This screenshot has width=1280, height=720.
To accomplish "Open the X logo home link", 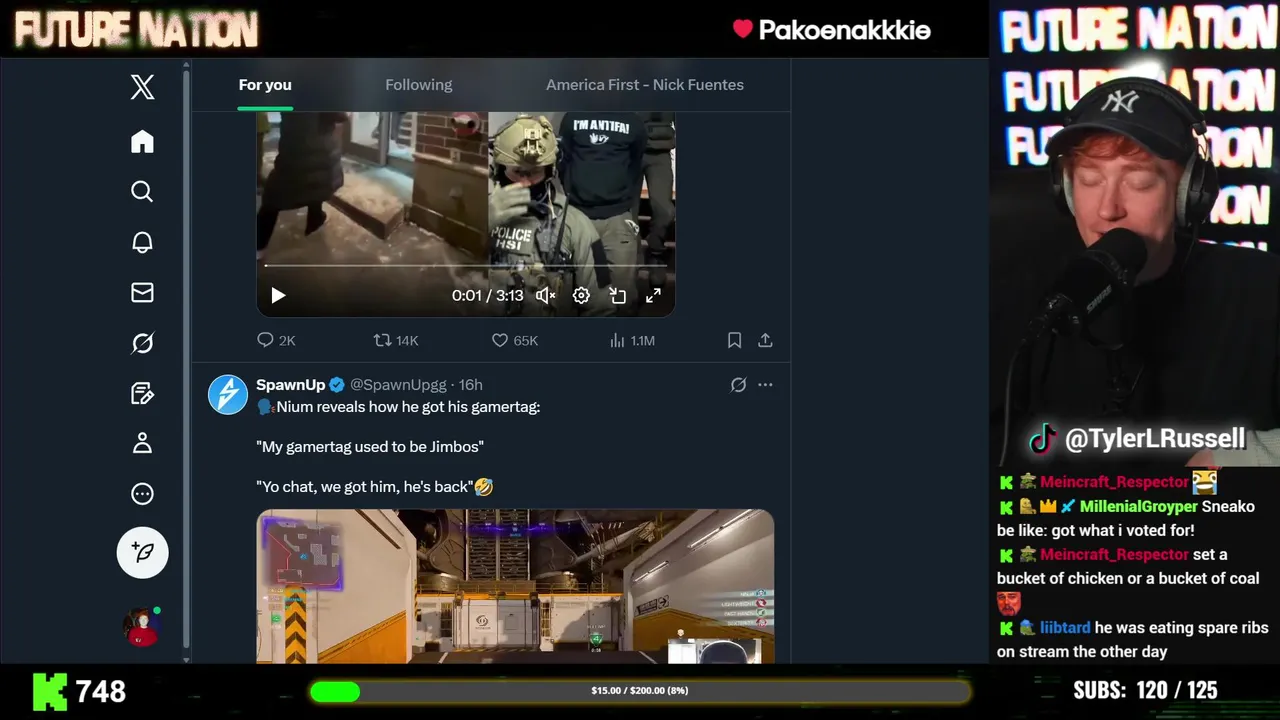I will 142,87.
